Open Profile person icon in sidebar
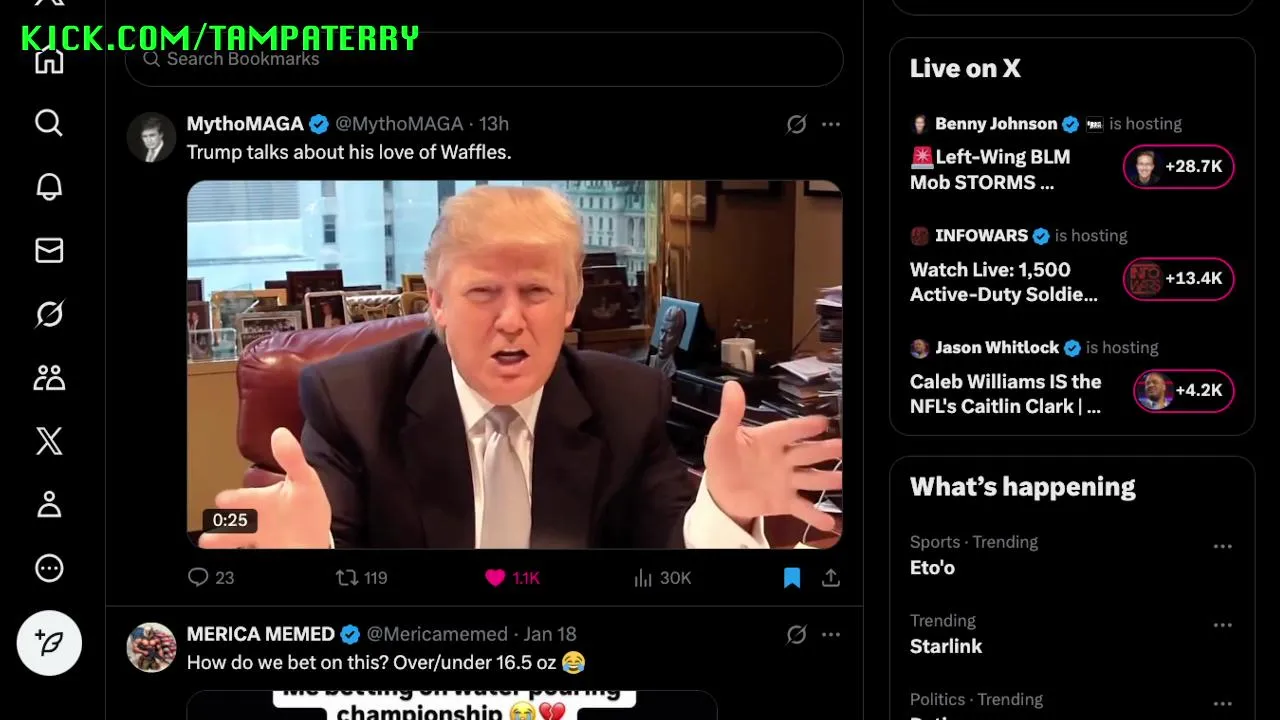This screenshot has width=1280, height=720. (x=49, y=505)
